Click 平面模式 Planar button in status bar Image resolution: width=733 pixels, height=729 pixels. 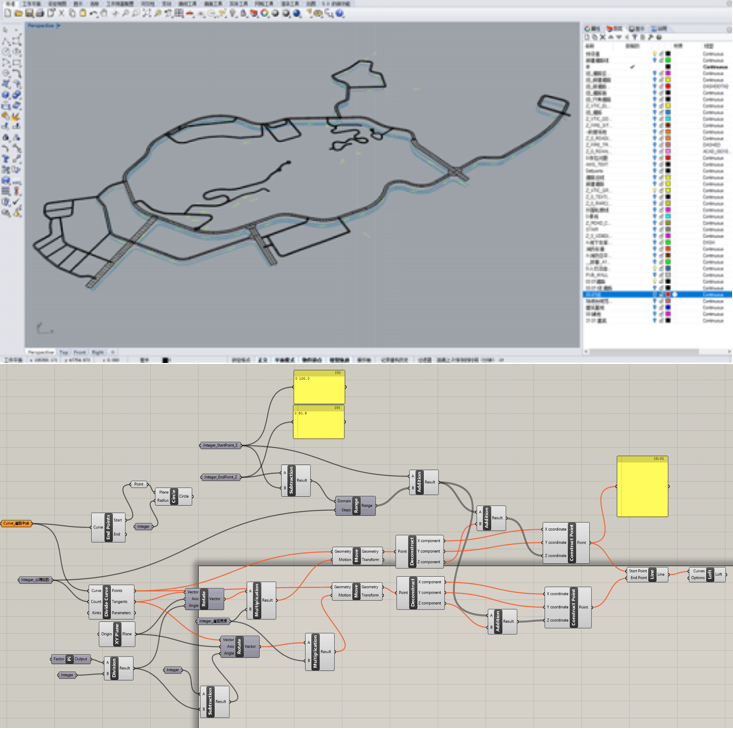click(284, 360)
